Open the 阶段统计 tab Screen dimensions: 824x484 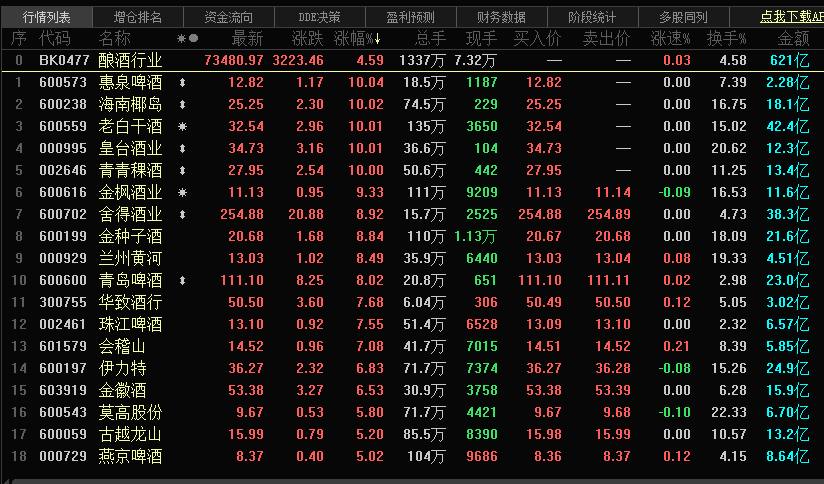click(x=592, y=17)
